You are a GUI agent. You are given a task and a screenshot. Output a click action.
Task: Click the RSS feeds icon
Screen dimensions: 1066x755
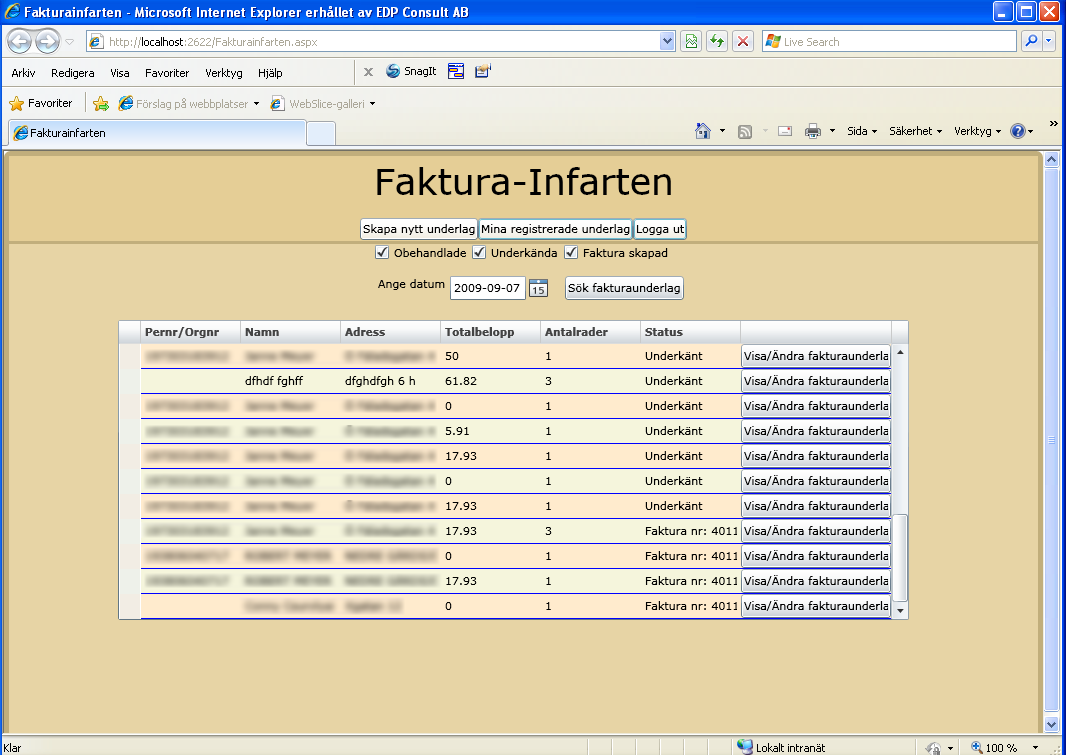click(x=745, y=132)
